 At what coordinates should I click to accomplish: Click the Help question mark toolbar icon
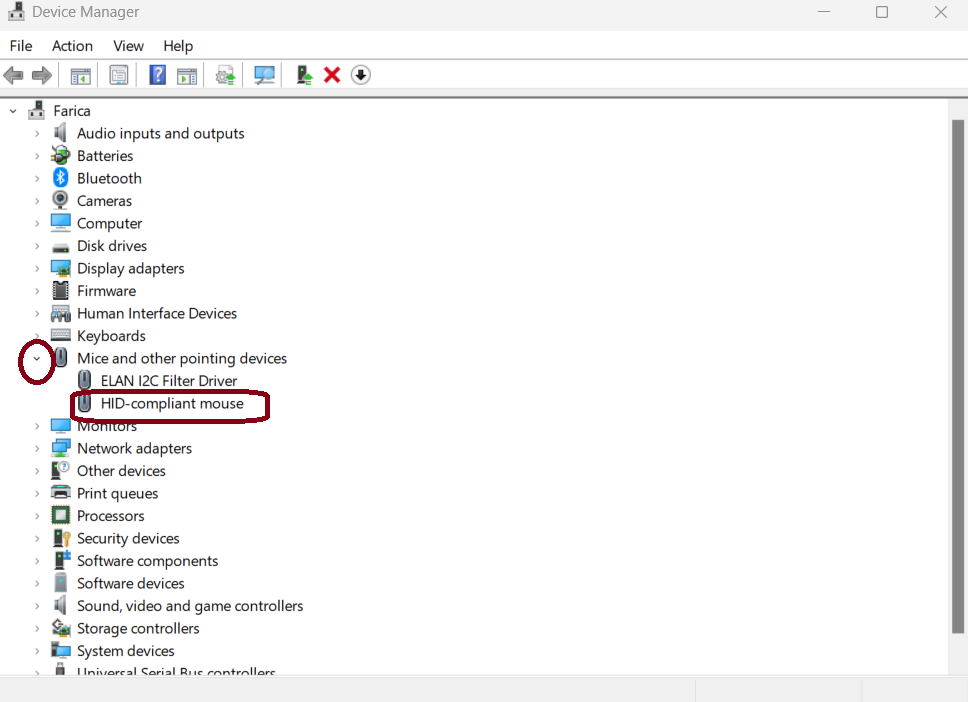157,75
